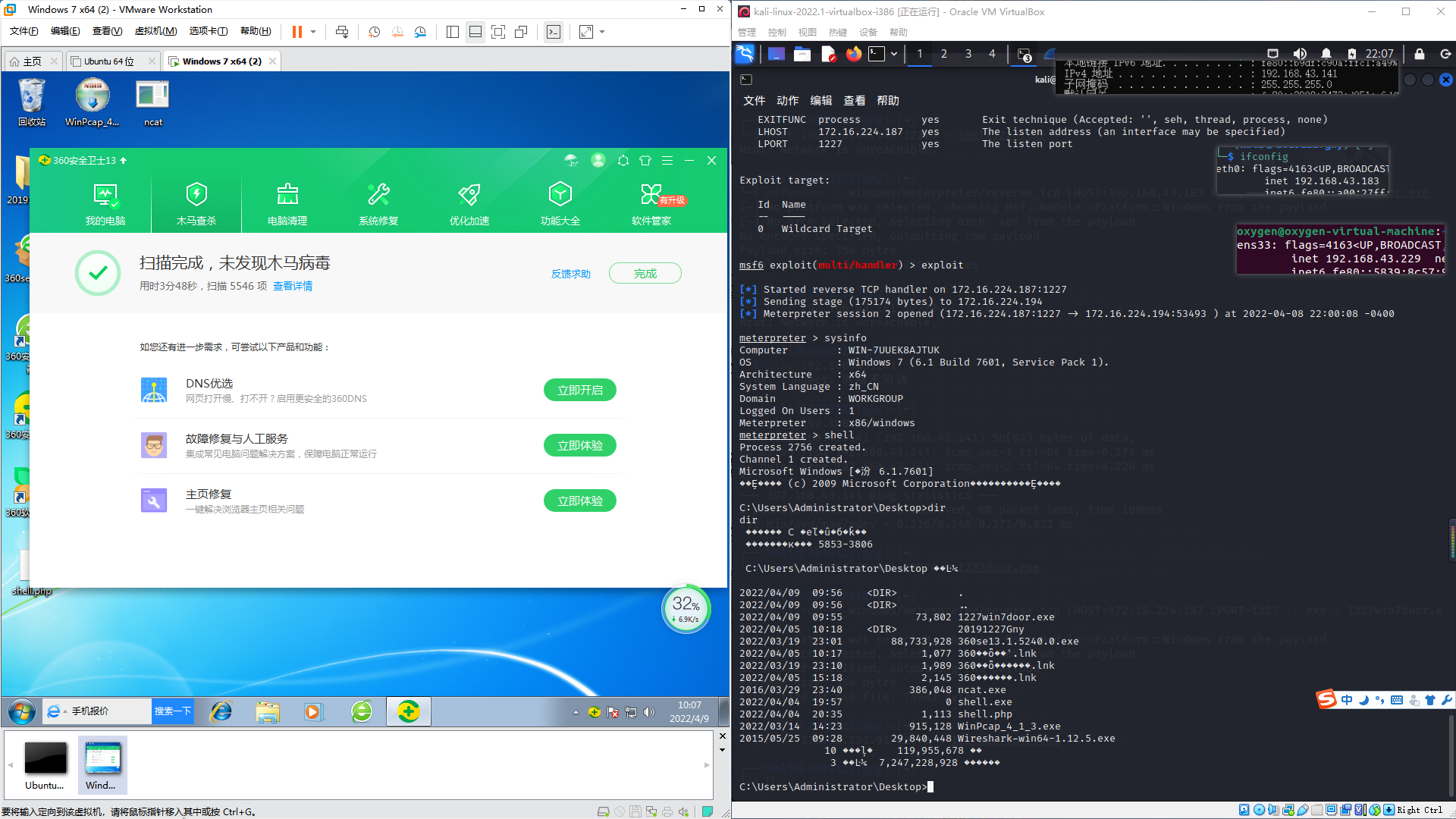Show hidden Windows tray icons arrow
The width and height of the screenshot is (1456, 819).
(576, 712)
